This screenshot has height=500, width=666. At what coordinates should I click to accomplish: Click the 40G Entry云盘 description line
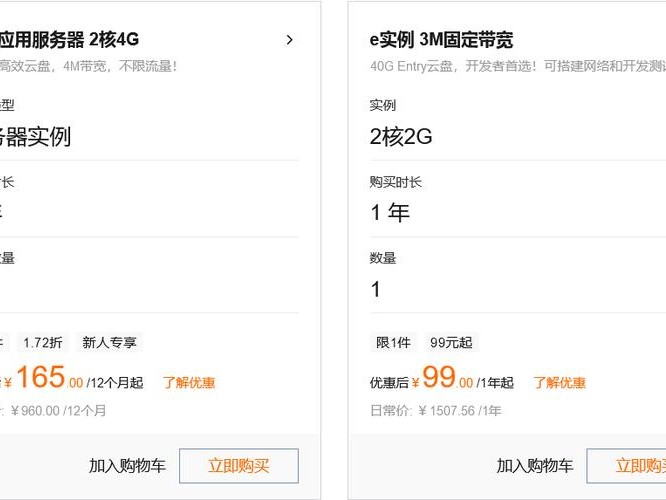(x=518, y=66)
